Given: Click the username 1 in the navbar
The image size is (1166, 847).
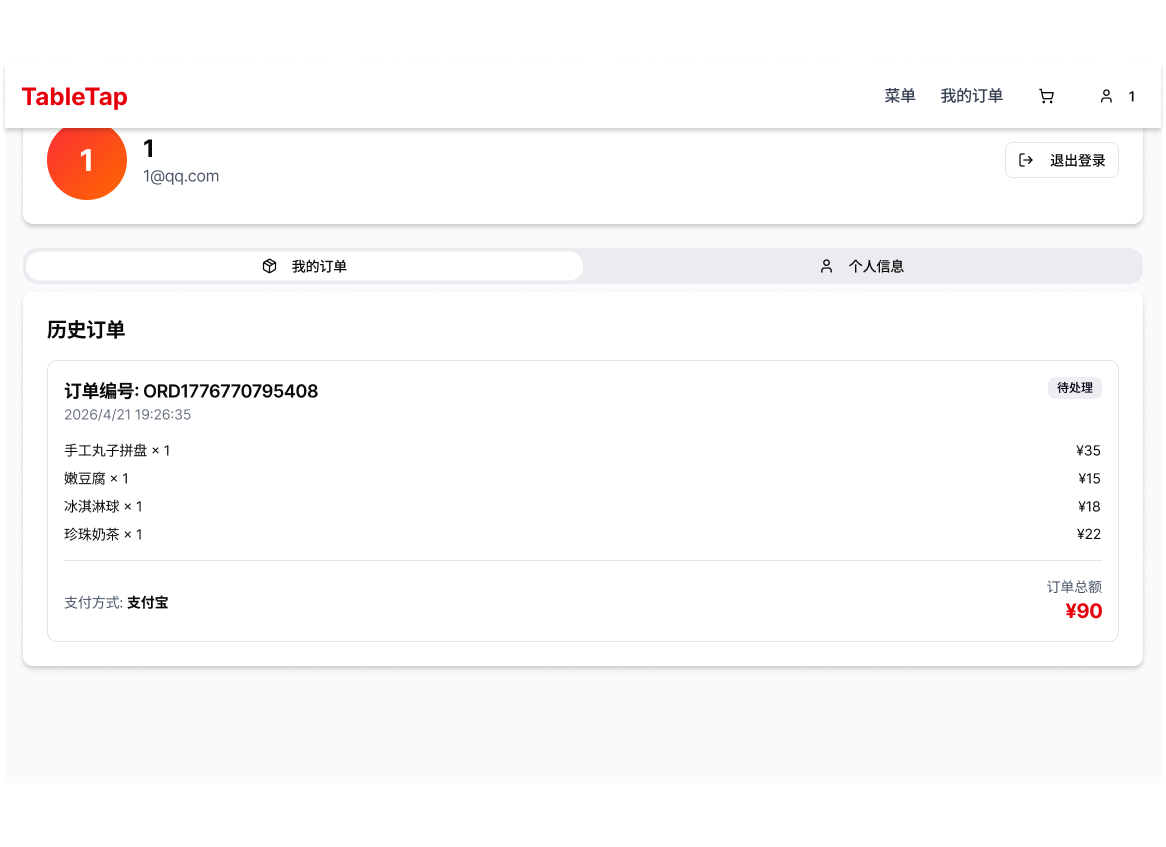Looking at the screenshot, I should (1131, 97).
